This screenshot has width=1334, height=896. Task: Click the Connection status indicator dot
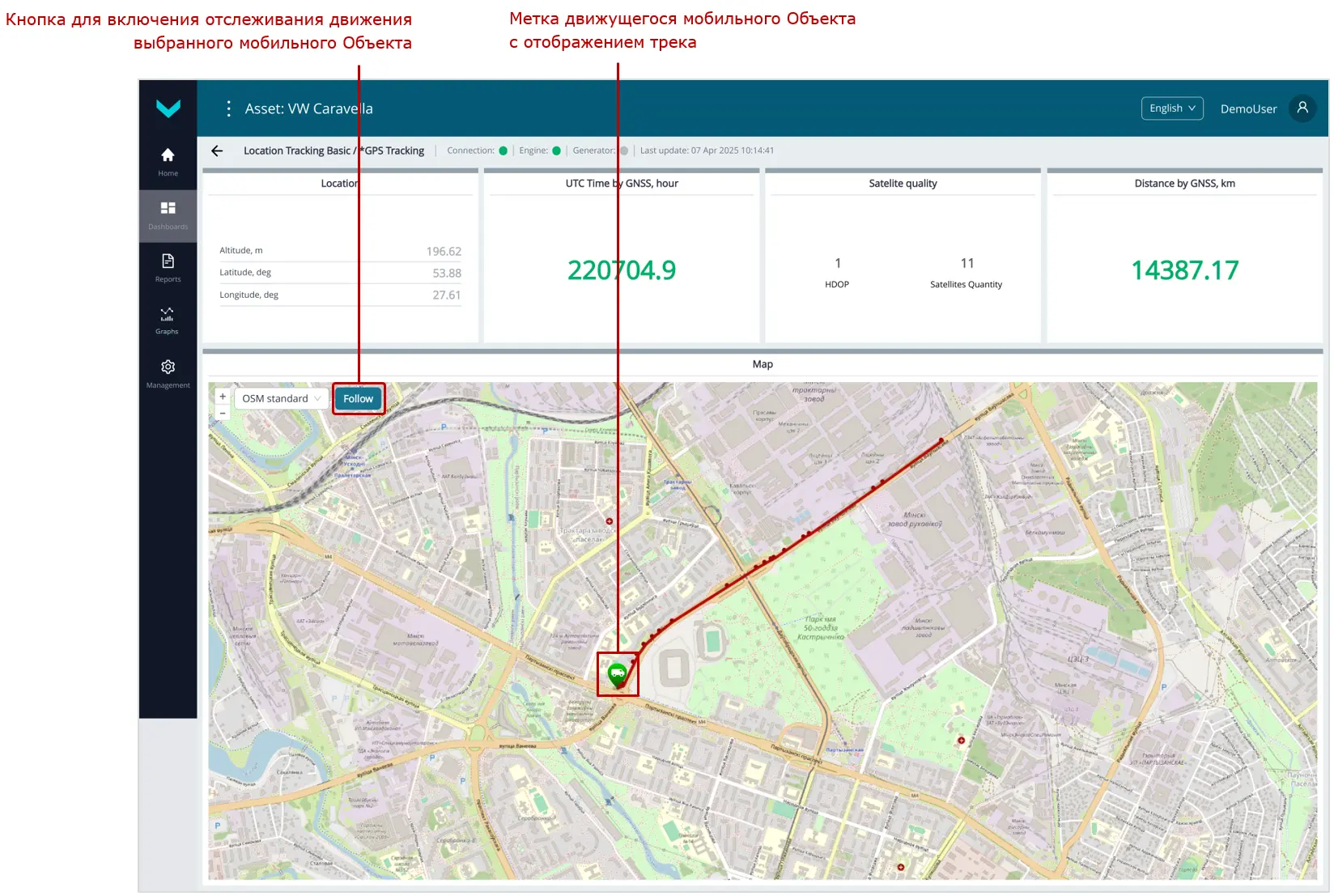[503, 150]
